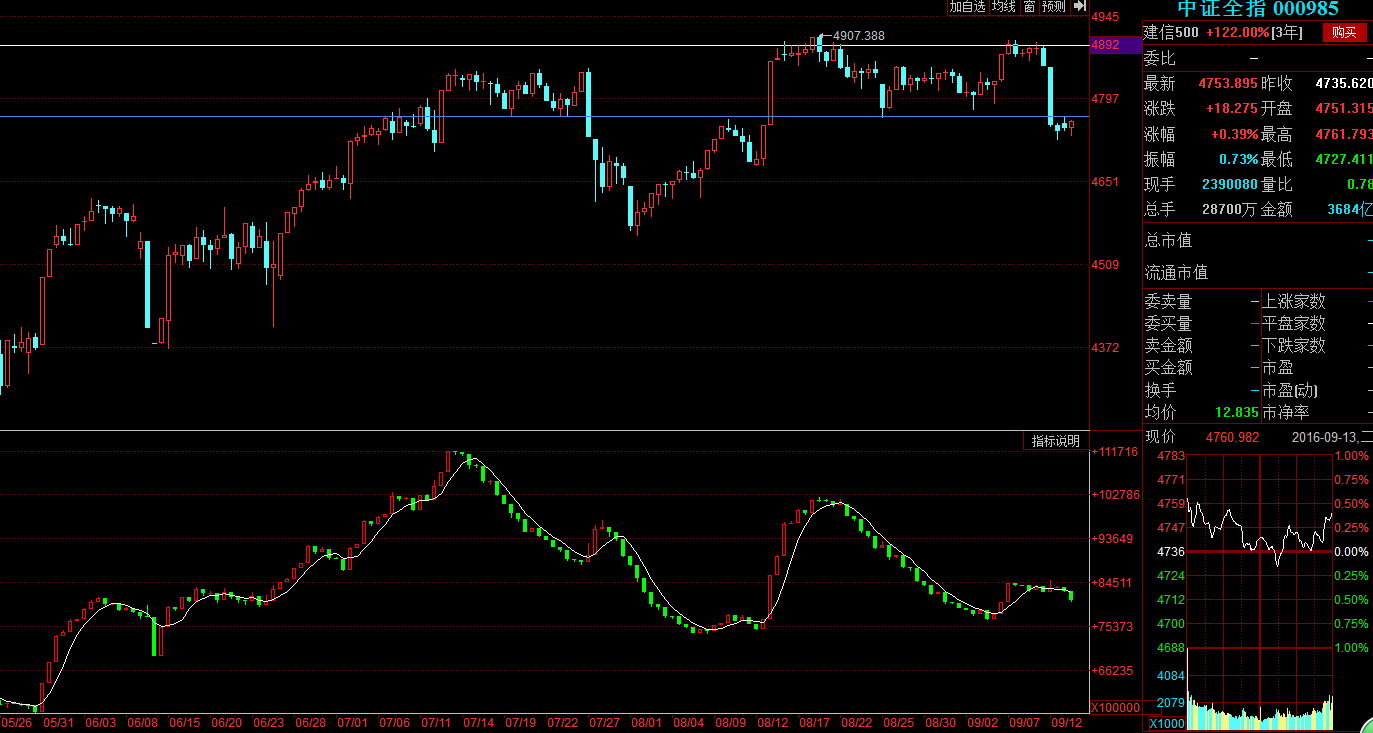Select the 中证全指 000985 title
The width and height of the screenshot is (1373, 733).
point(1258,8)
